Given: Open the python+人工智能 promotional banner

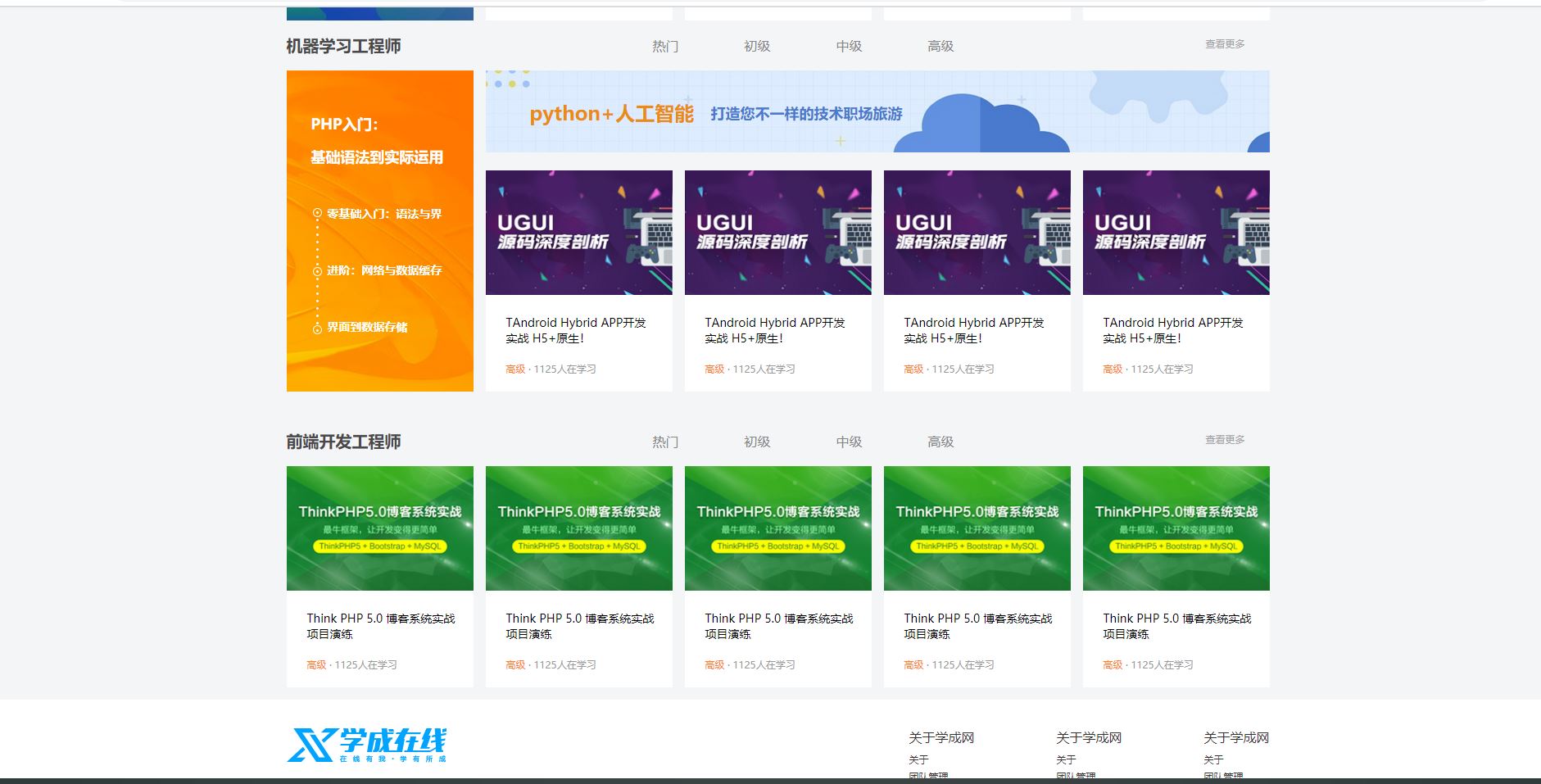Looking at the screenshot, I should point(877,111).
